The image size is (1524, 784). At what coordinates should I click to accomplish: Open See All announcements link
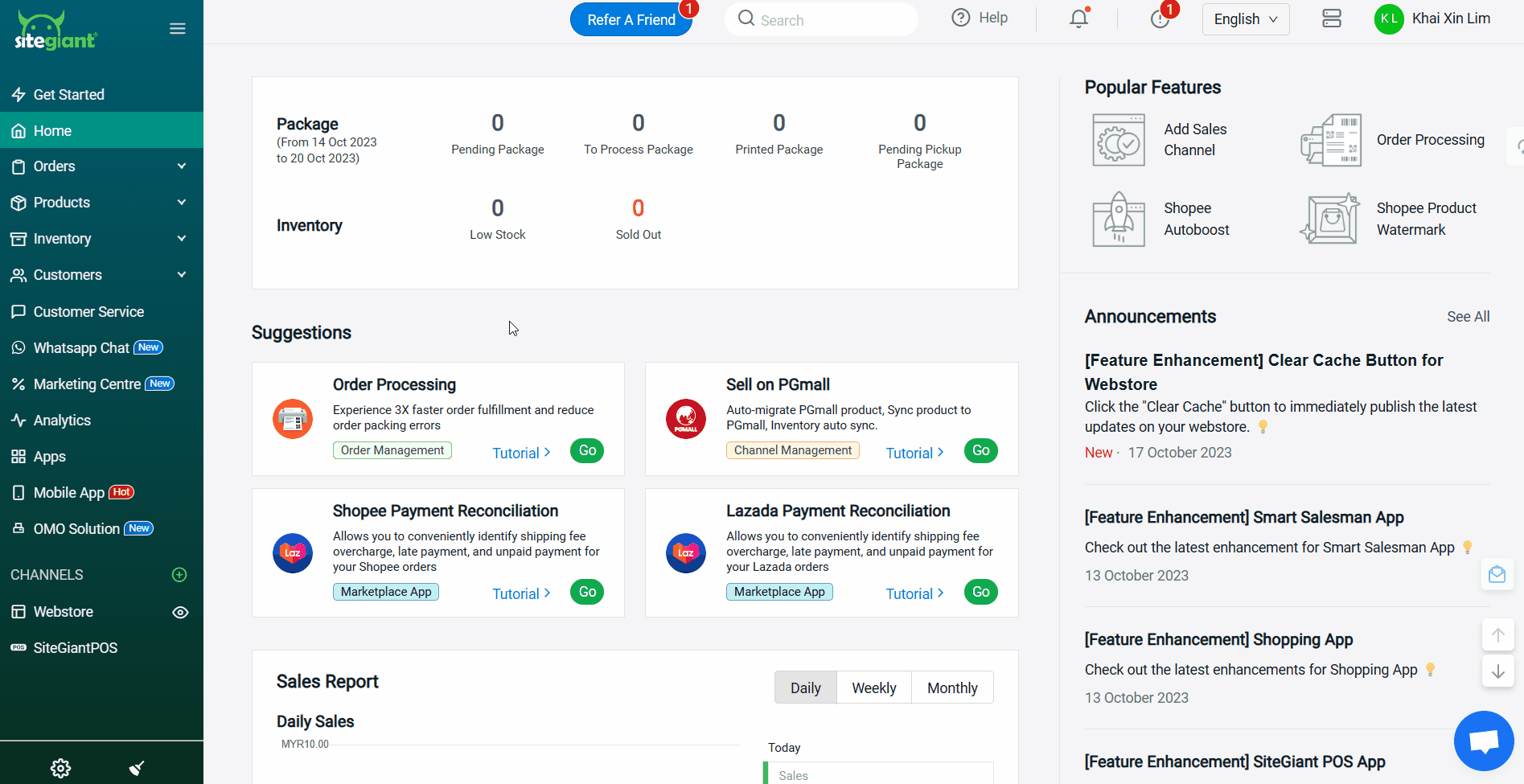tap(1468, 317)
